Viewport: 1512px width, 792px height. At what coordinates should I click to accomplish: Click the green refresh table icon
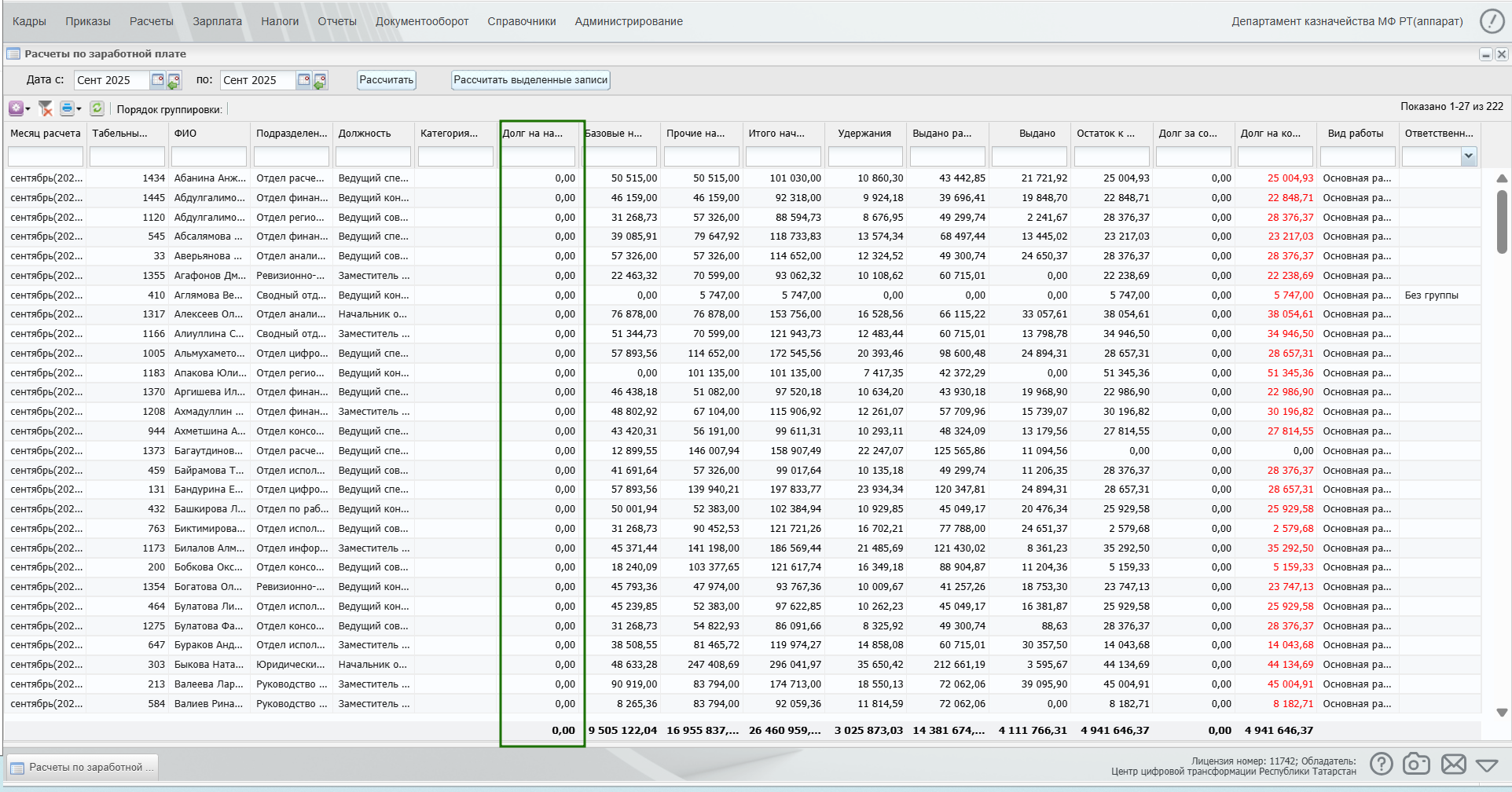pos(97,108)
